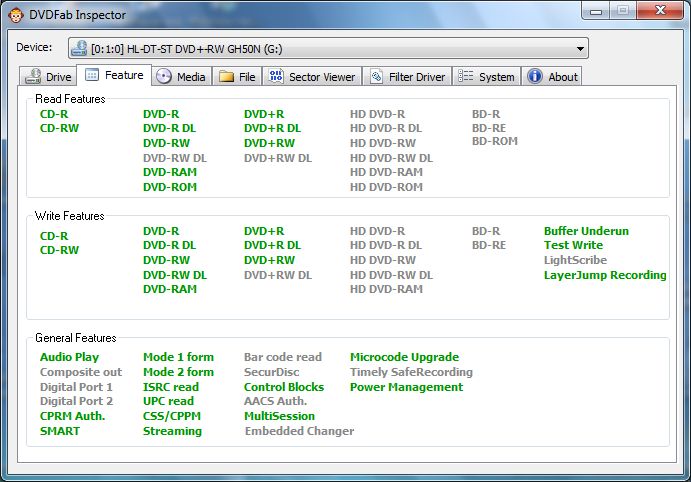Click the File tab's folder icon
The height and width of the screenshot is (482, 691).
point(227,77)
